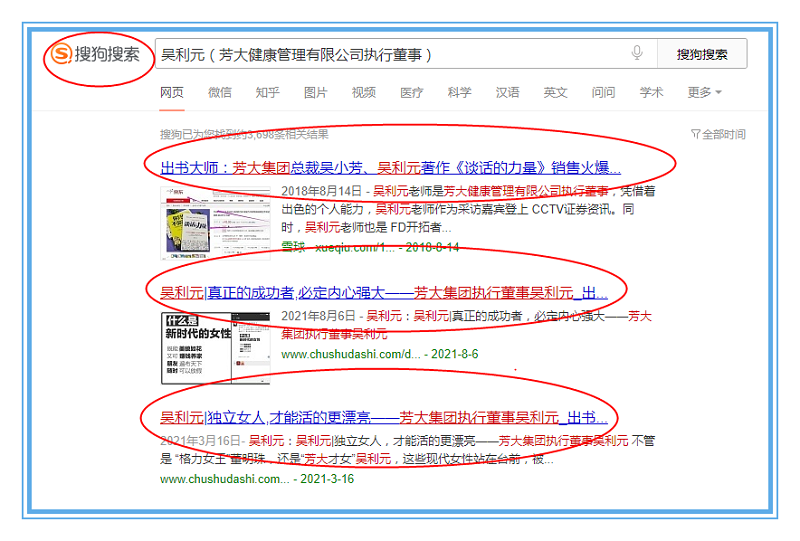Switch to the 知乎 tab

coord(267,93)
